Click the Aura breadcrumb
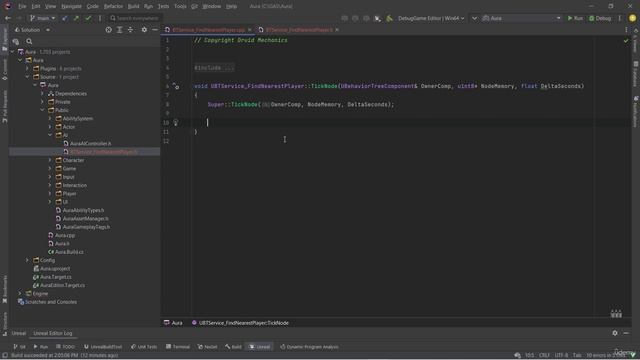The image size is (640, 360). coord(173,323)
